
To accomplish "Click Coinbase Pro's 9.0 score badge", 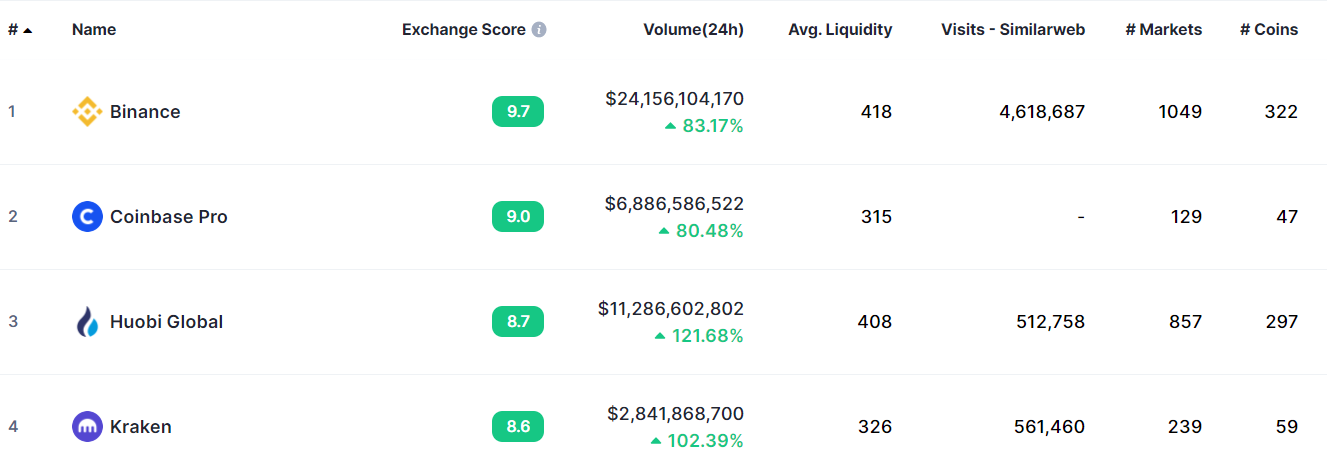I will (518, 217).
